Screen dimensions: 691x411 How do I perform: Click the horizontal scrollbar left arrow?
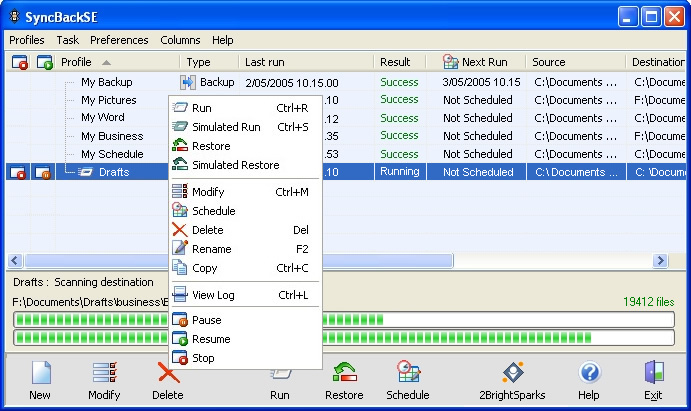(x=15, y=260)
